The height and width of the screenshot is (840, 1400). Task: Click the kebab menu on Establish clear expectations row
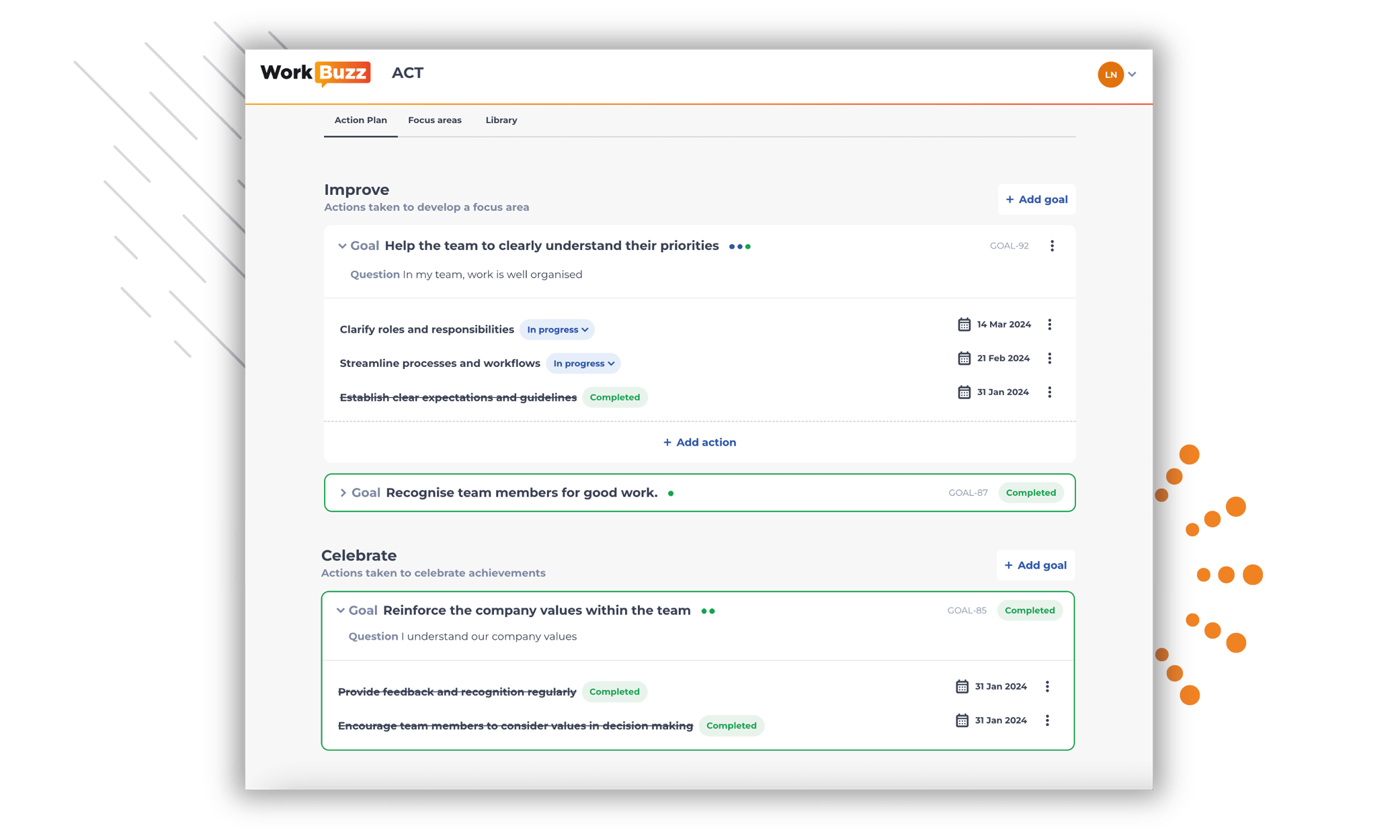1050,392
